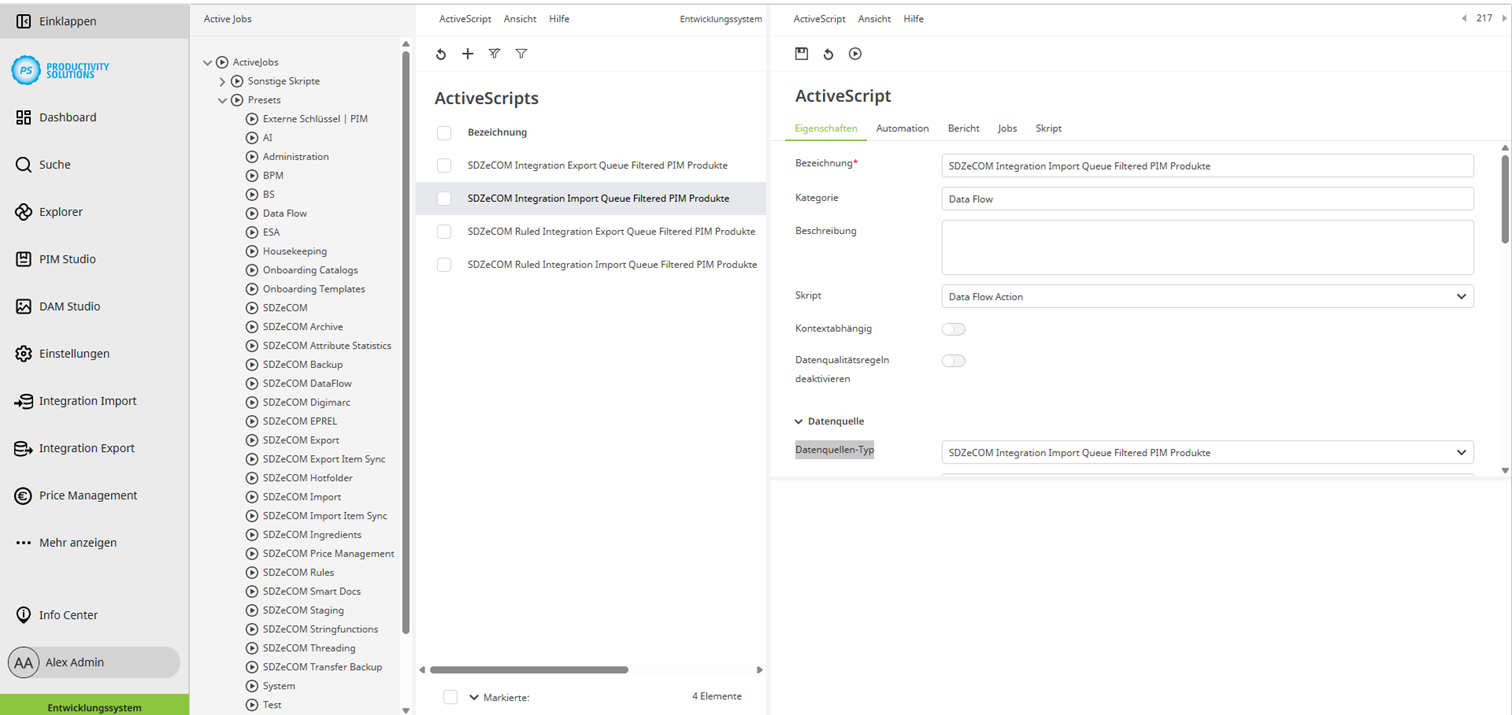
Task: Collapse the Presets tree node
Action: pyautogui.click(x=222, y=99)
